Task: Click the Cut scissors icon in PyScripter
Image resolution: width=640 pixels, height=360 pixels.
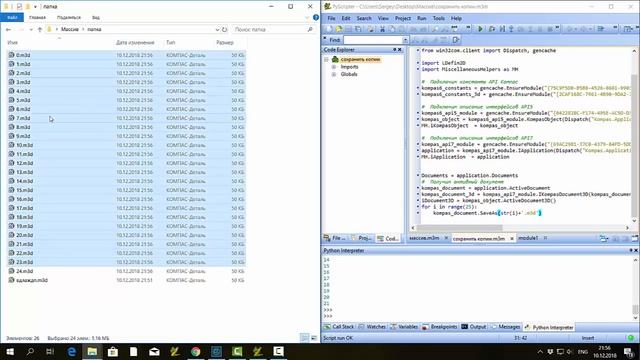Action: point(382,29)
